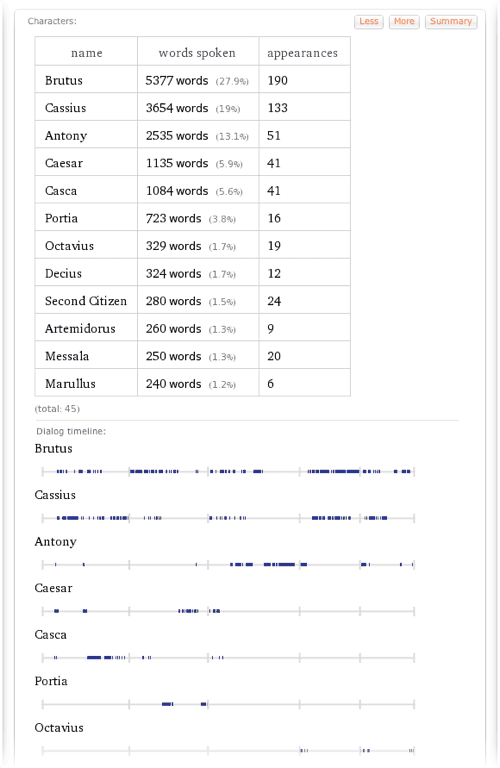Image resolution: width=500 pixels, height=768 pixels.
Task: Click Caesar's dialog timeline track
Action: coord(228,611)
